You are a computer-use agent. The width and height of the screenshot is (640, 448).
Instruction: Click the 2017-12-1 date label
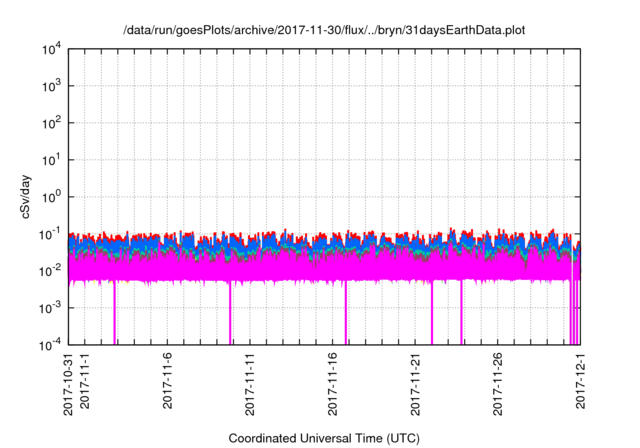coord(580,380)
